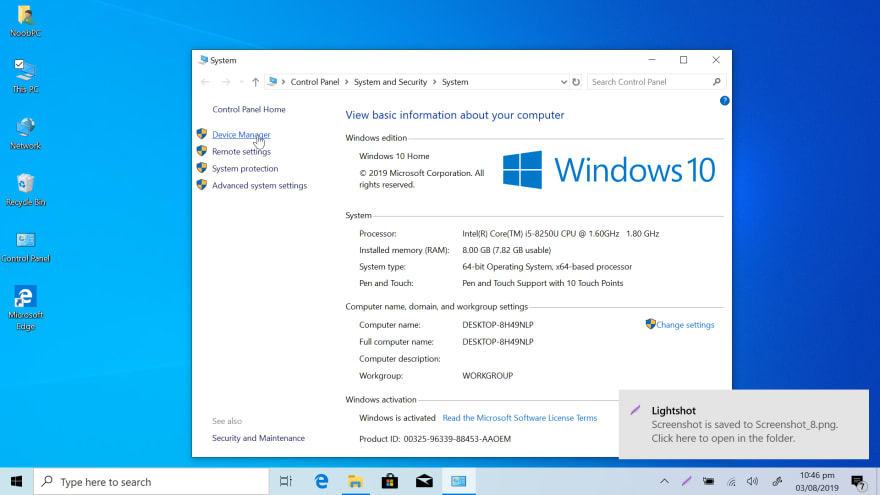Select Microsoft Edge desktop shortcut
This screenshot has height=495, width=880.
pos(25,308)
